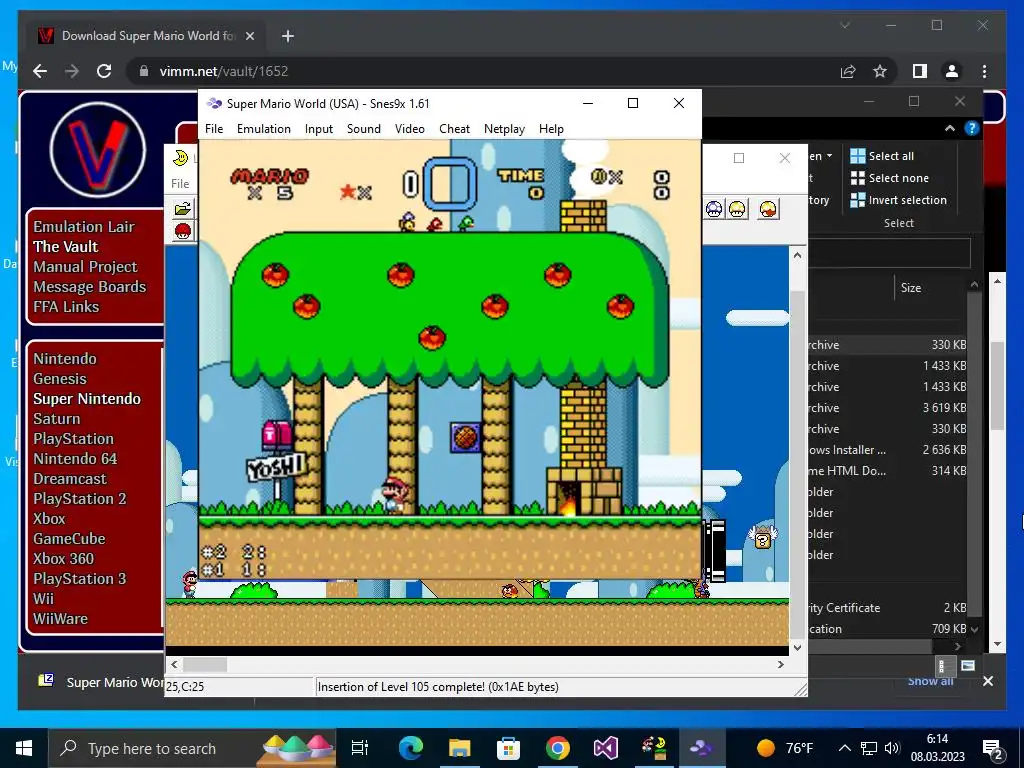Viewport: 1024px width, 768px height.
Task: Switch Explorer to large icons view
Action: [x=968, y=665]
